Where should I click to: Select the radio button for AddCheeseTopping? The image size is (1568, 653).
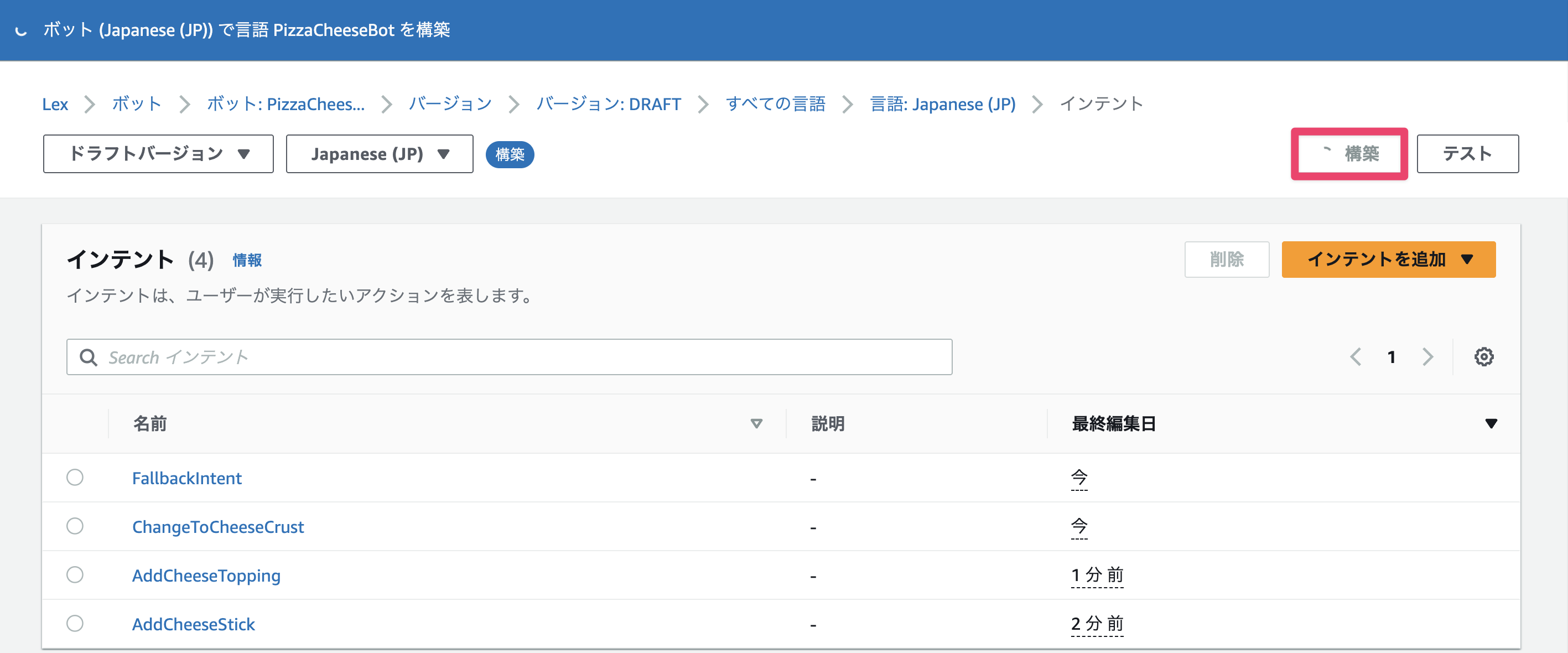pos(75,574)
